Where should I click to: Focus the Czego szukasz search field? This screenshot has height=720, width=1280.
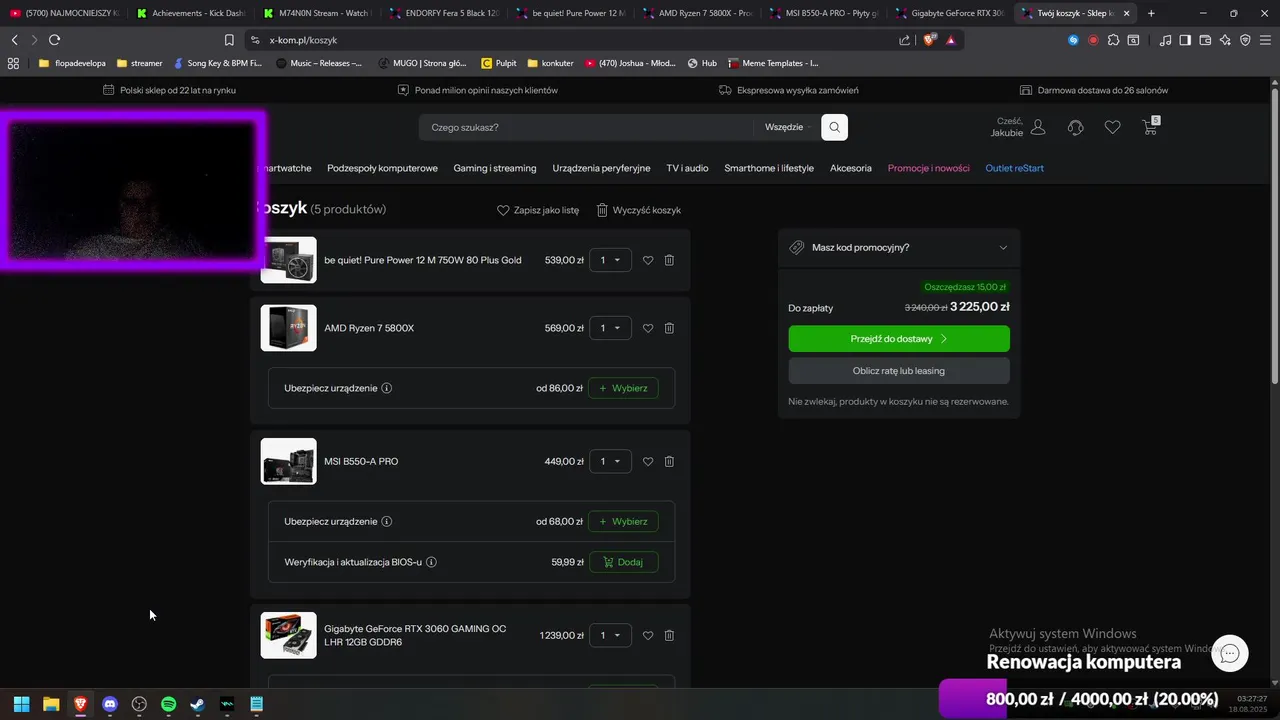tap(586, 127)
